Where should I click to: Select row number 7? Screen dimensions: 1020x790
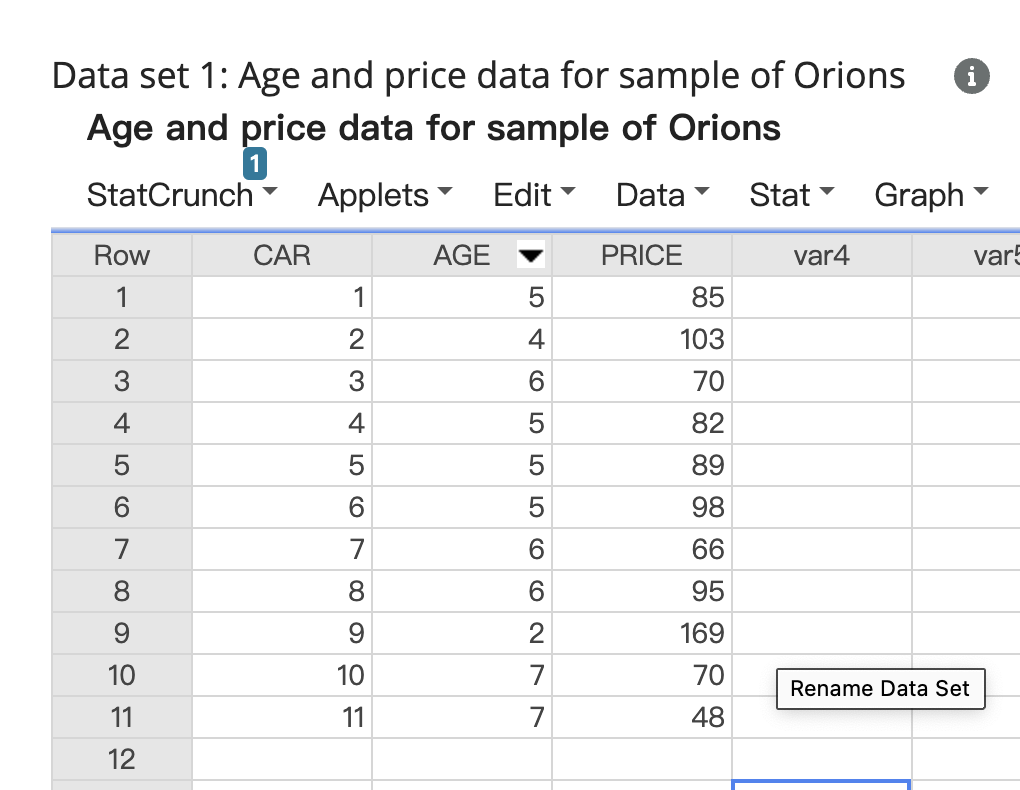[x=122, y=549]
